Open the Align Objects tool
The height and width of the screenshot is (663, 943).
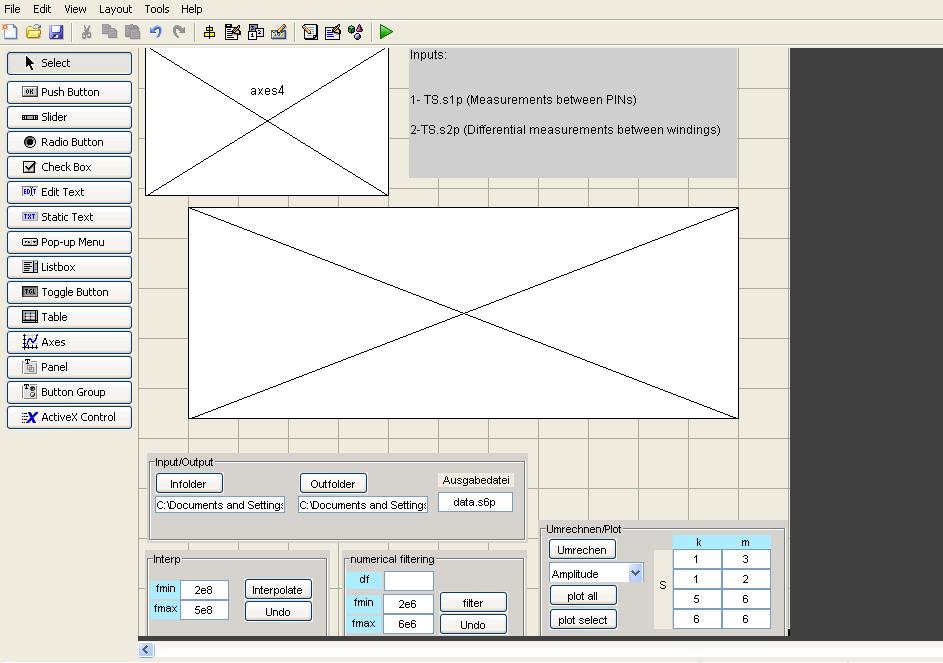(210, 32)
